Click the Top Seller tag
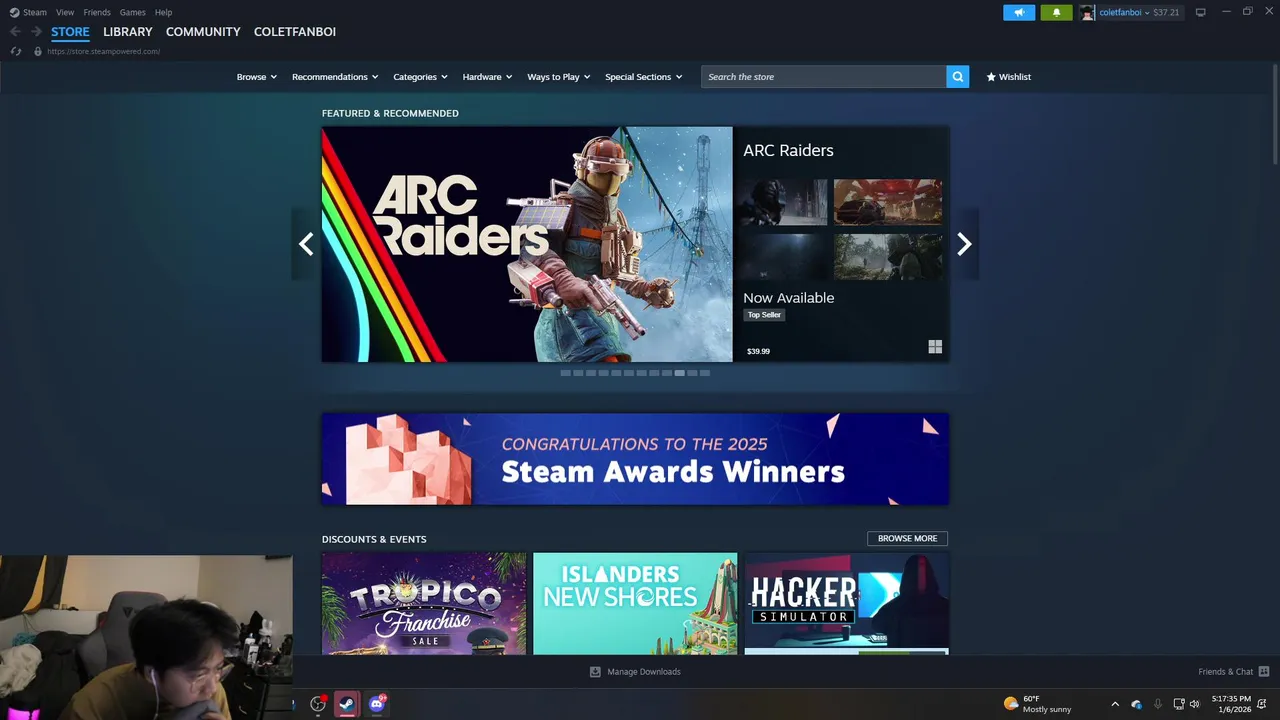 [x=764, y=315]
